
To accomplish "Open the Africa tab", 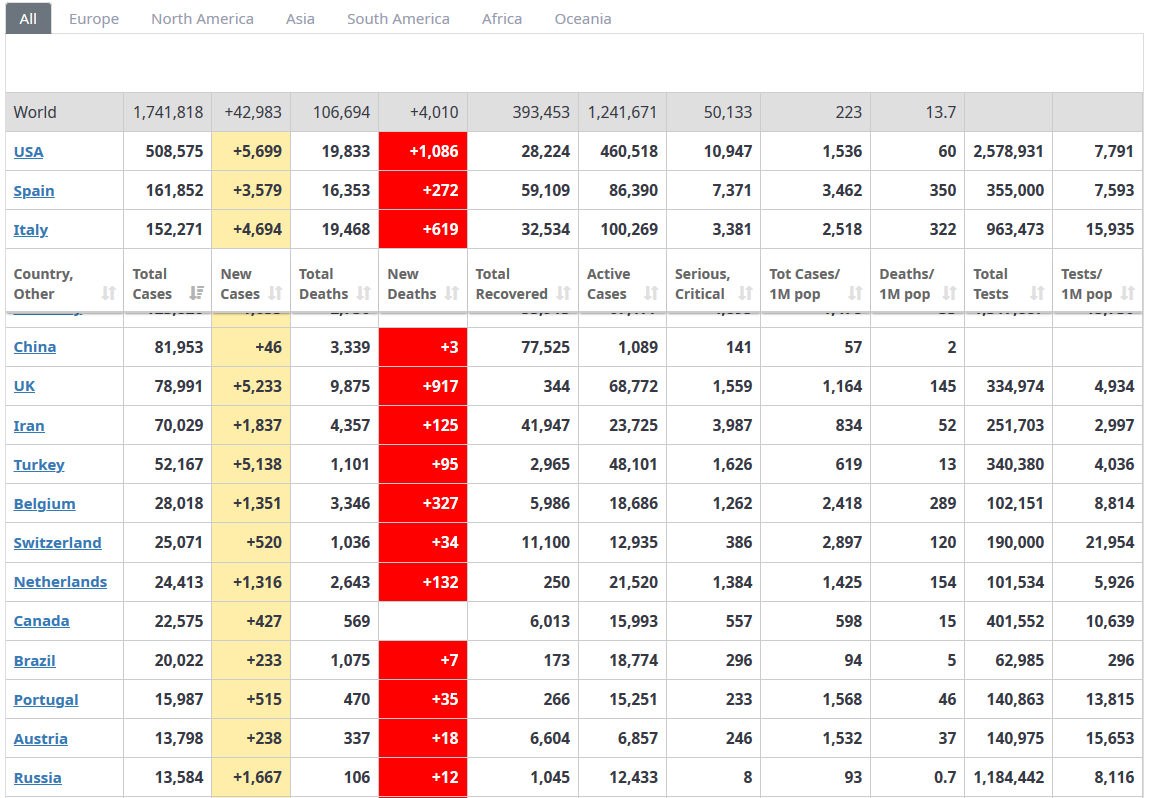I will point(502,18).
